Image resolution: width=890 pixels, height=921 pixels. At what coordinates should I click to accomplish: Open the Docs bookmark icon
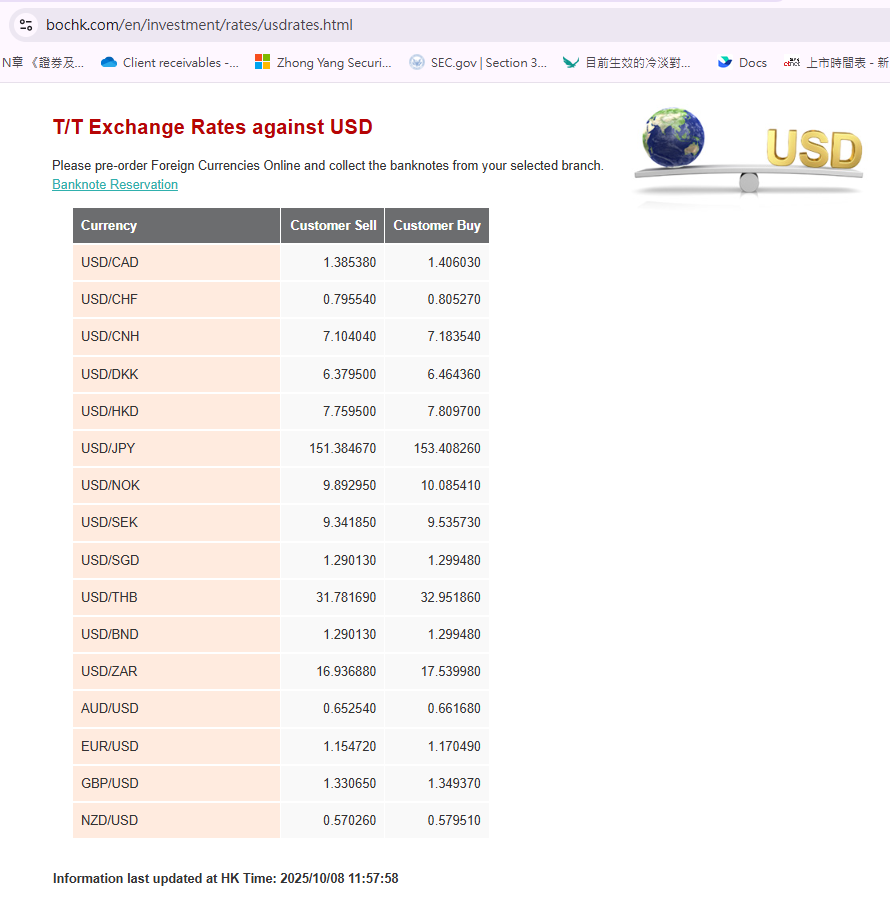tap(725, 62)
